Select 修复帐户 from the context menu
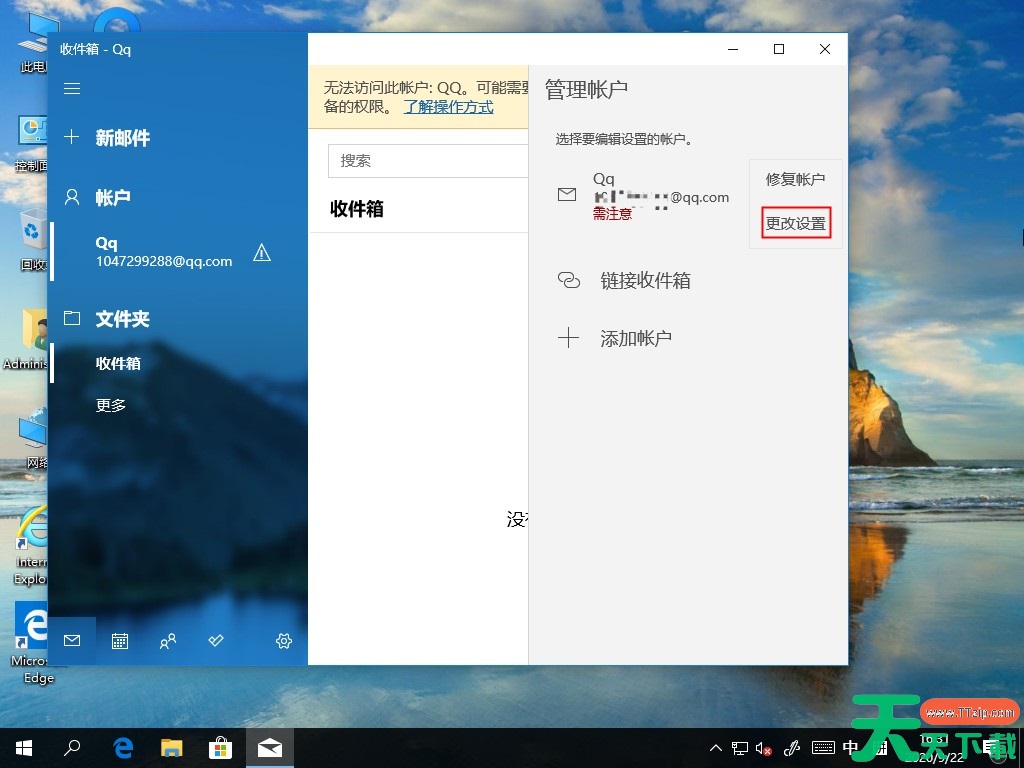This screenshot has width=1024, height=768. coord(796,180)
